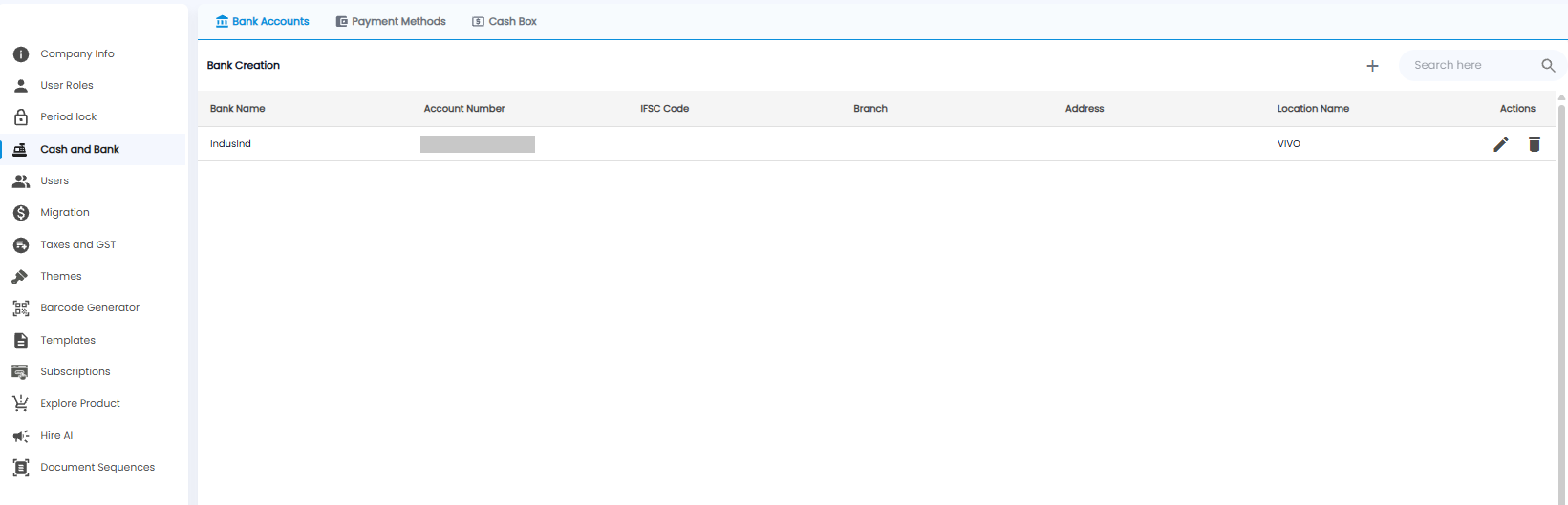
Task: Open Migration settings
Action: (x=94, y=213)
